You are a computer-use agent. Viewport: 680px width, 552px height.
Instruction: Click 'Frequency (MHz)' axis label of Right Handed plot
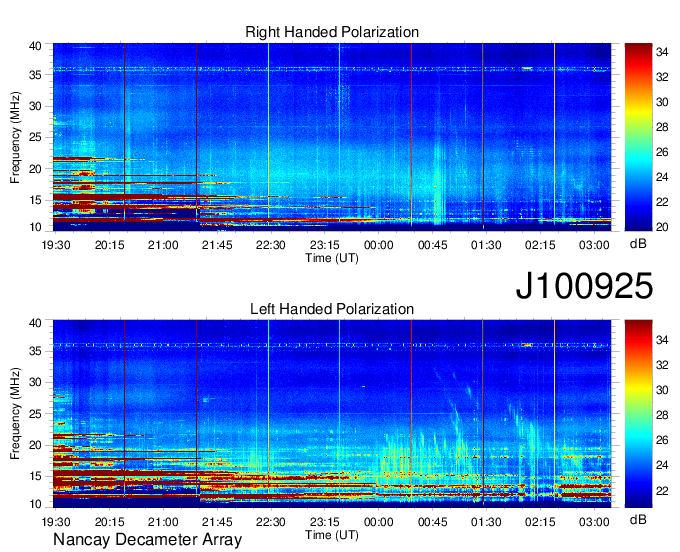tap(15, 137)
